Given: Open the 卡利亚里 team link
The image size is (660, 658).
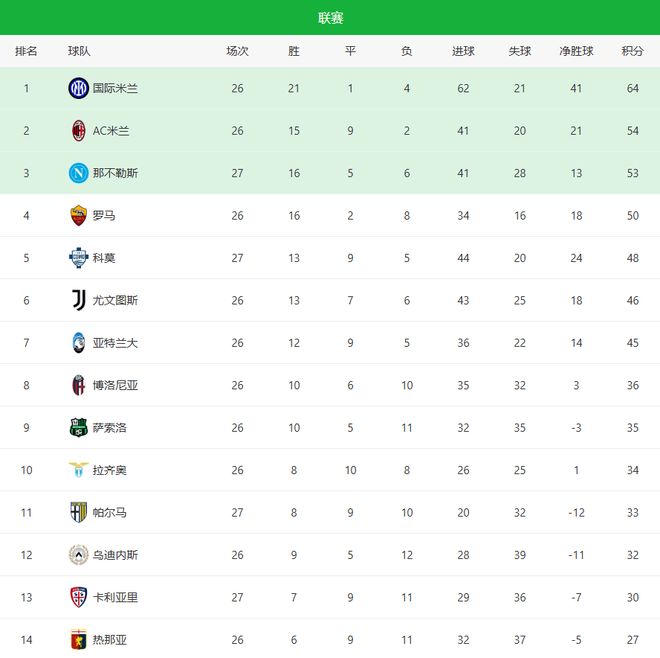Looking at the screenshot, I should (115, 598).
